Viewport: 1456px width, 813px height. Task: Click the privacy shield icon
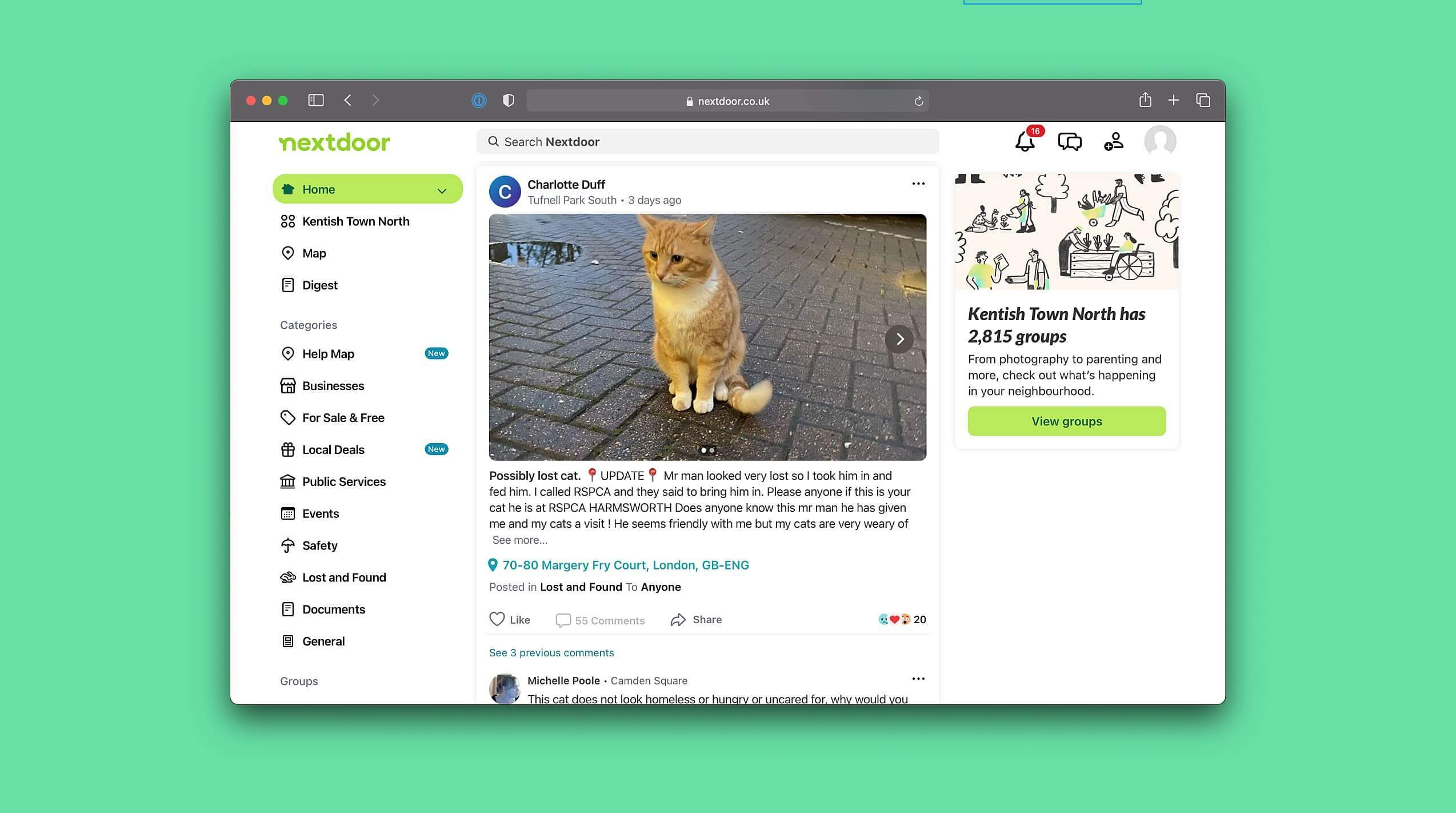(x=508, y=101)
